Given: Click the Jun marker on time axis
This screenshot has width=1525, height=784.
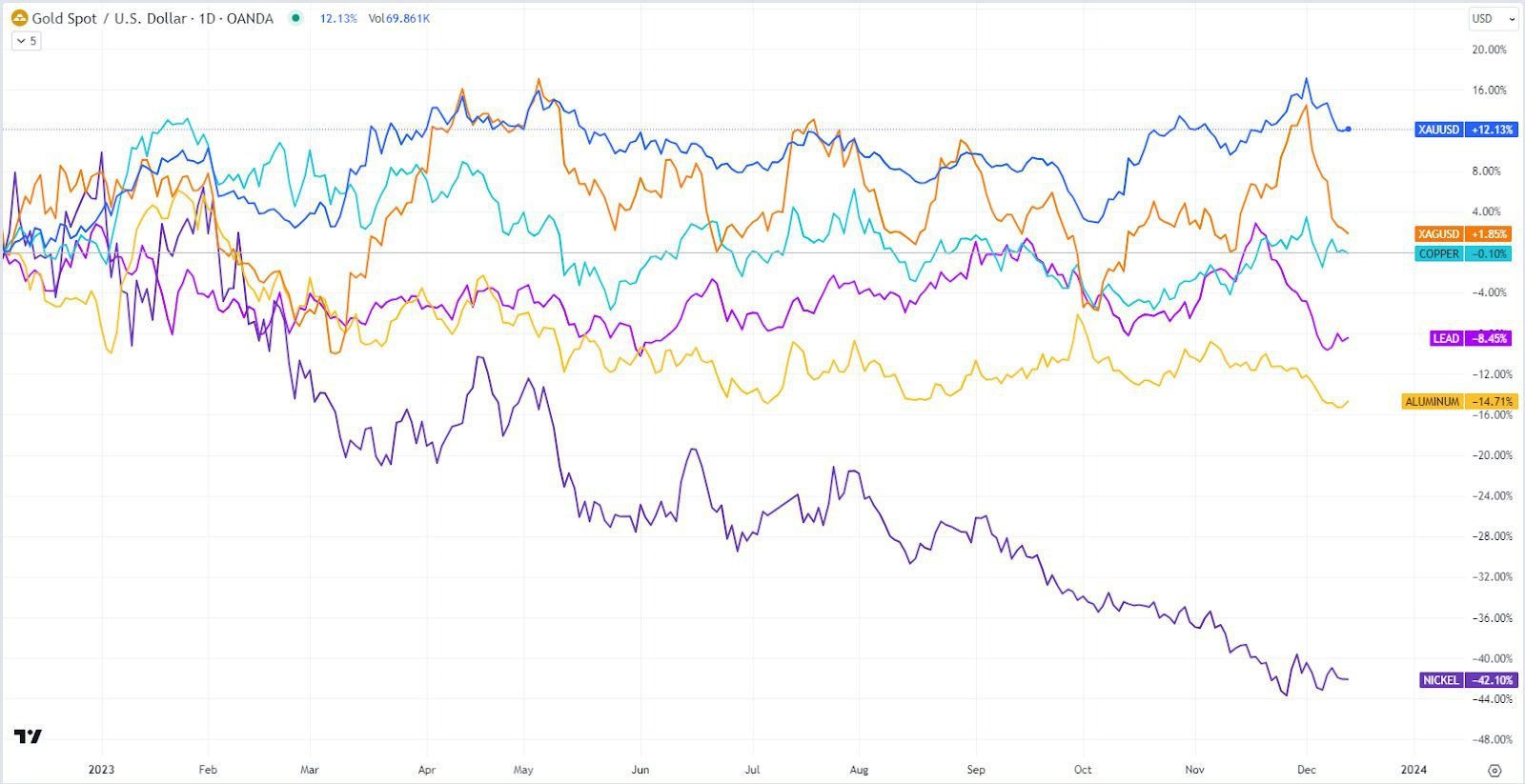Looking at the screenshot, I should coord(640,770).
